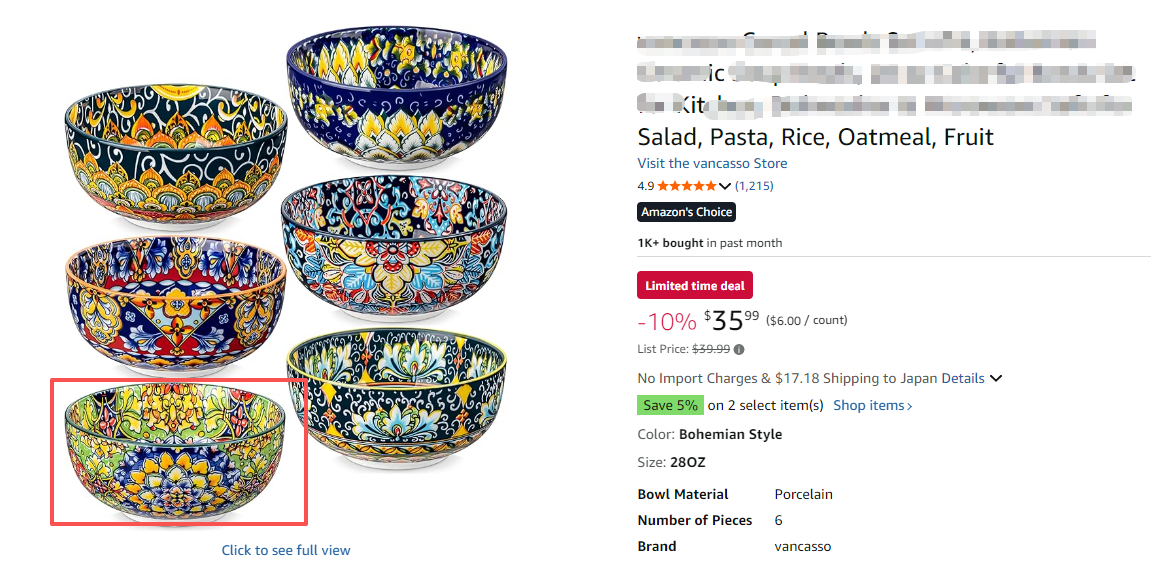The width and height of the screenshot is (1158, 563).
Task: Click the navy blue bowl at top right
Action: click(395, 90)
